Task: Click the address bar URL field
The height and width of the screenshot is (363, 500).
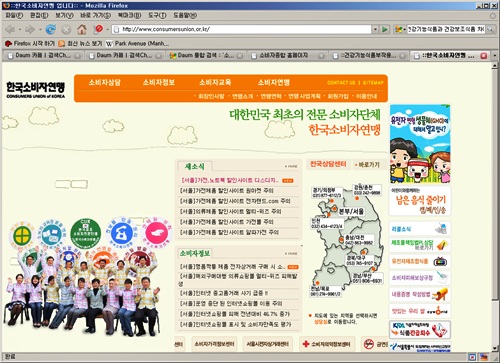Action: click(x=242, y=29)
